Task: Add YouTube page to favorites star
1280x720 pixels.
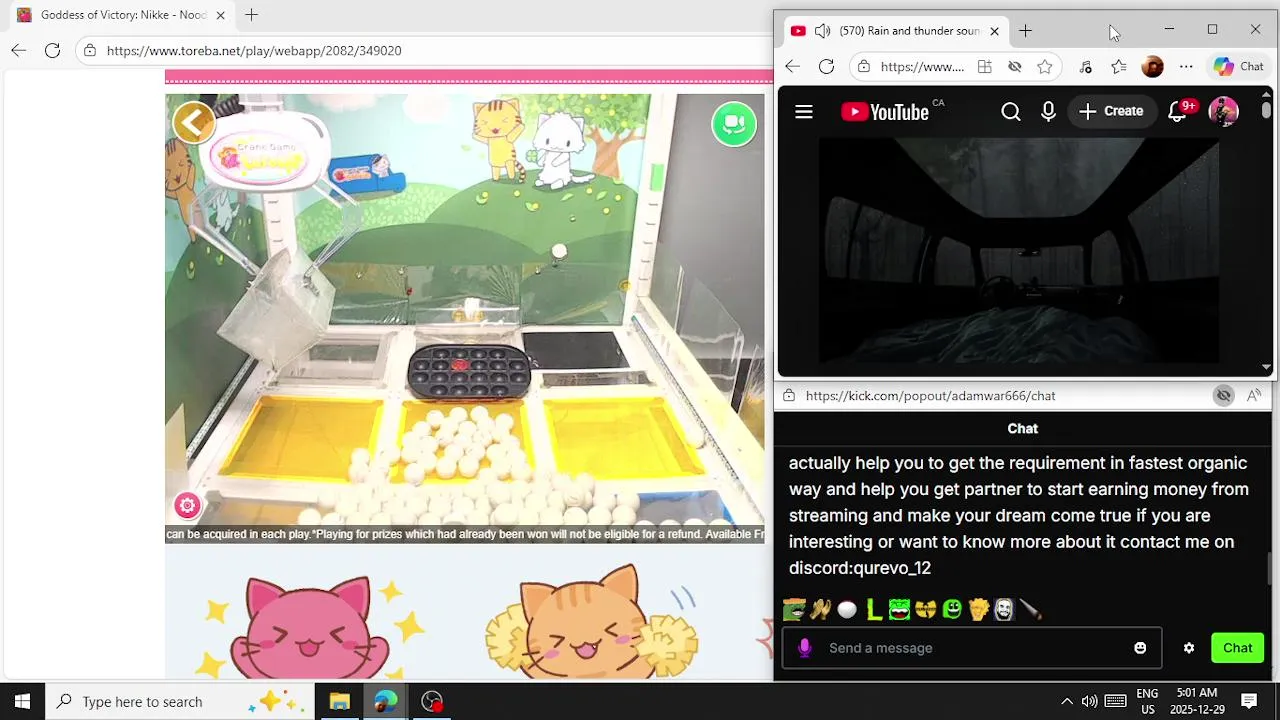Action: click(1045, 67)
